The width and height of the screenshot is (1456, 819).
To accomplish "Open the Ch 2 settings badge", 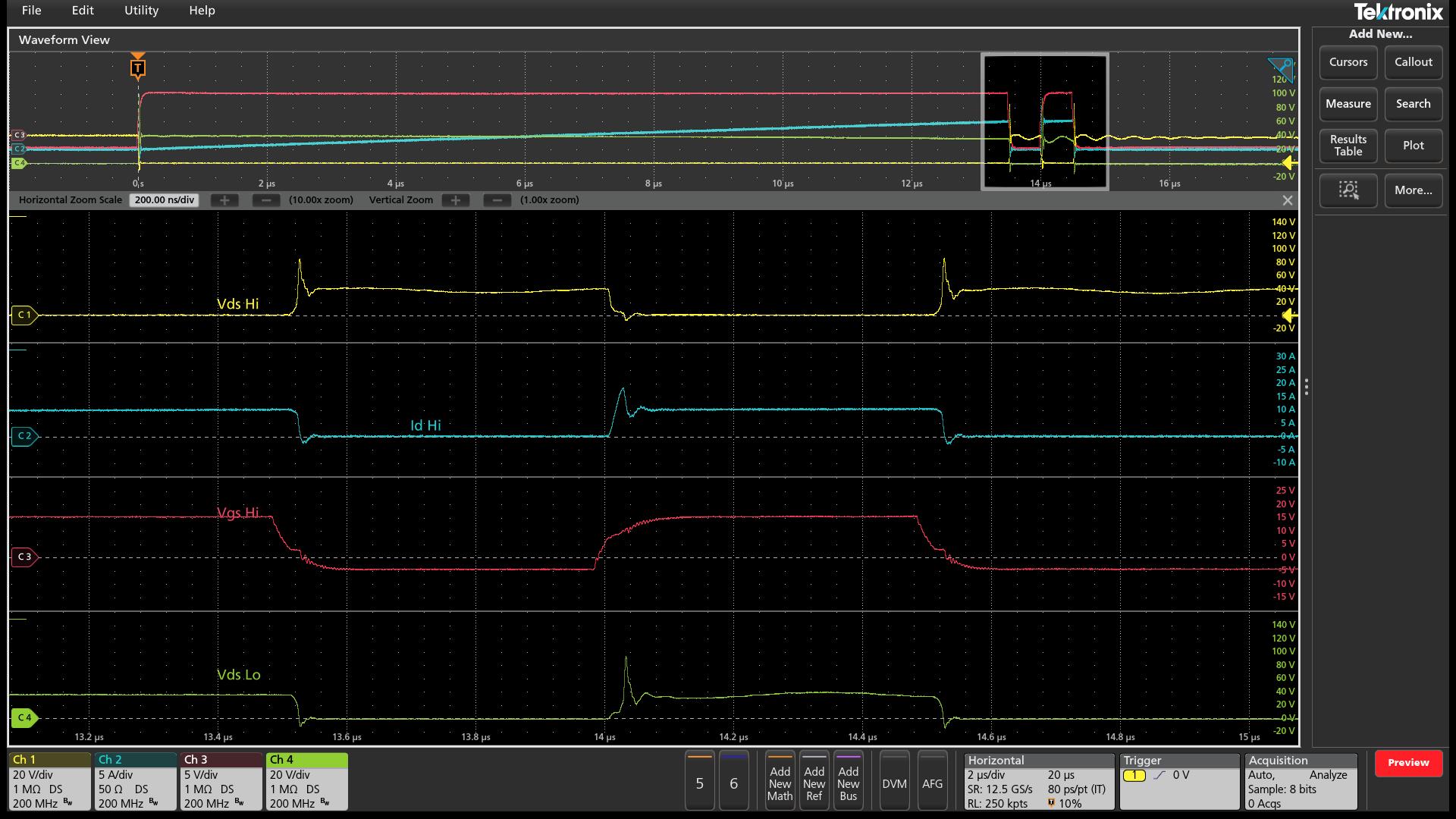I will 135,781.
